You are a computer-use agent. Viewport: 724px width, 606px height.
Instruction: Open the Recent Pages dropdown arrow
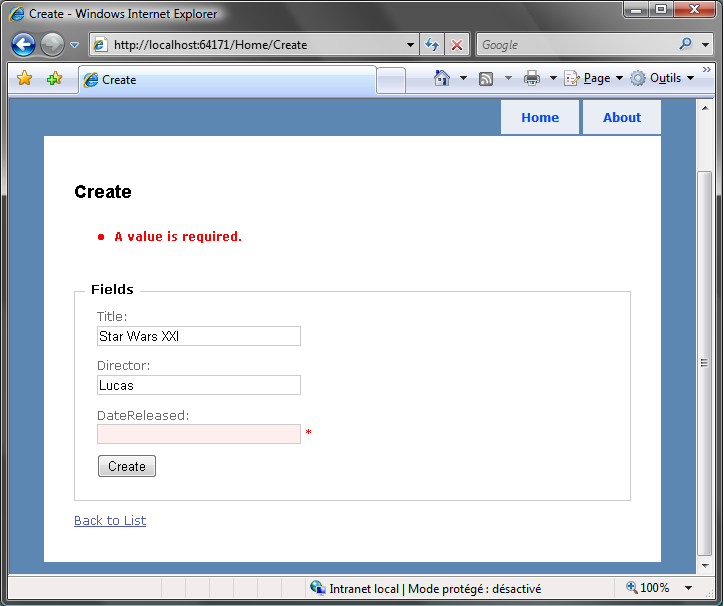tap(74, 45)
